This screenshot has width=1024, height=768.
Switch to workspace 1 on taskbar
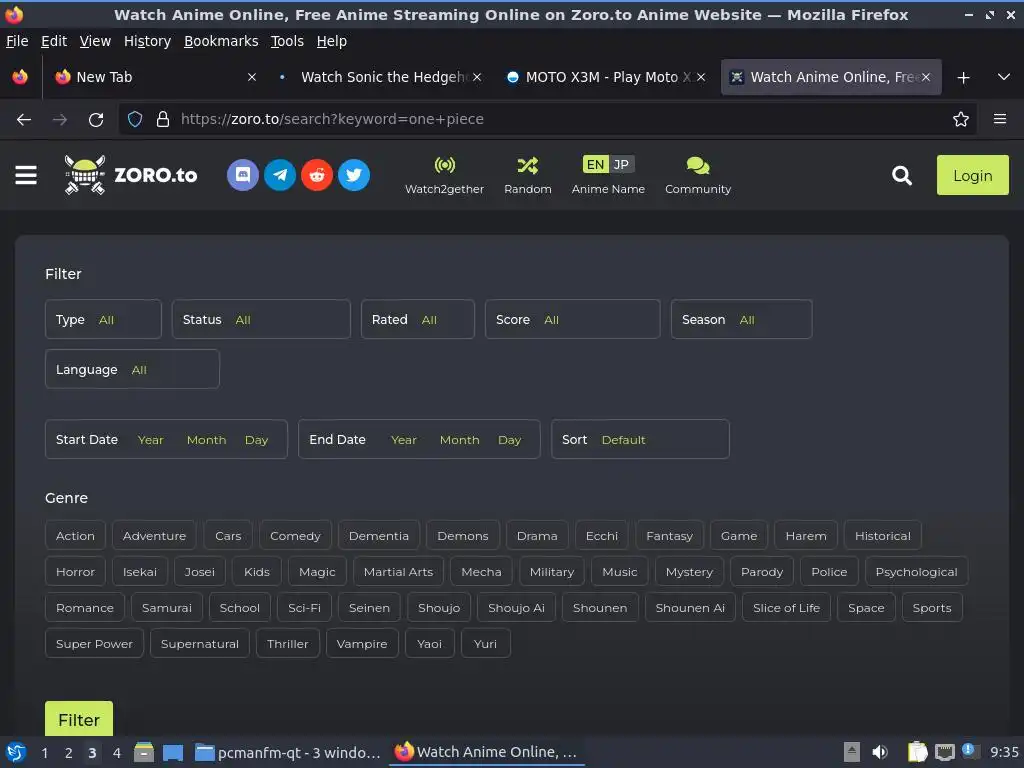[x=44, y=753]
